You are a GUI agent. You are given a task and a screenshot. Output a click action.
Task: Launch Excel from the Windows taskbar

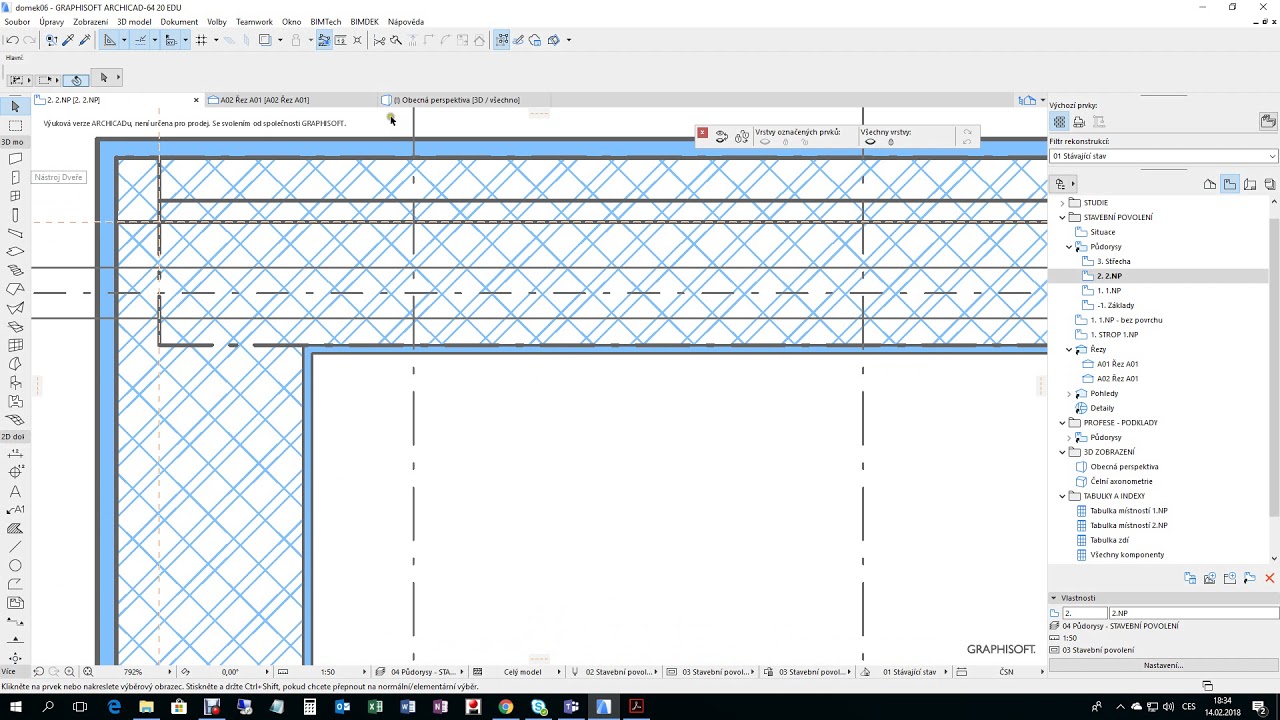pyautogui.click(x=375, y=707)
